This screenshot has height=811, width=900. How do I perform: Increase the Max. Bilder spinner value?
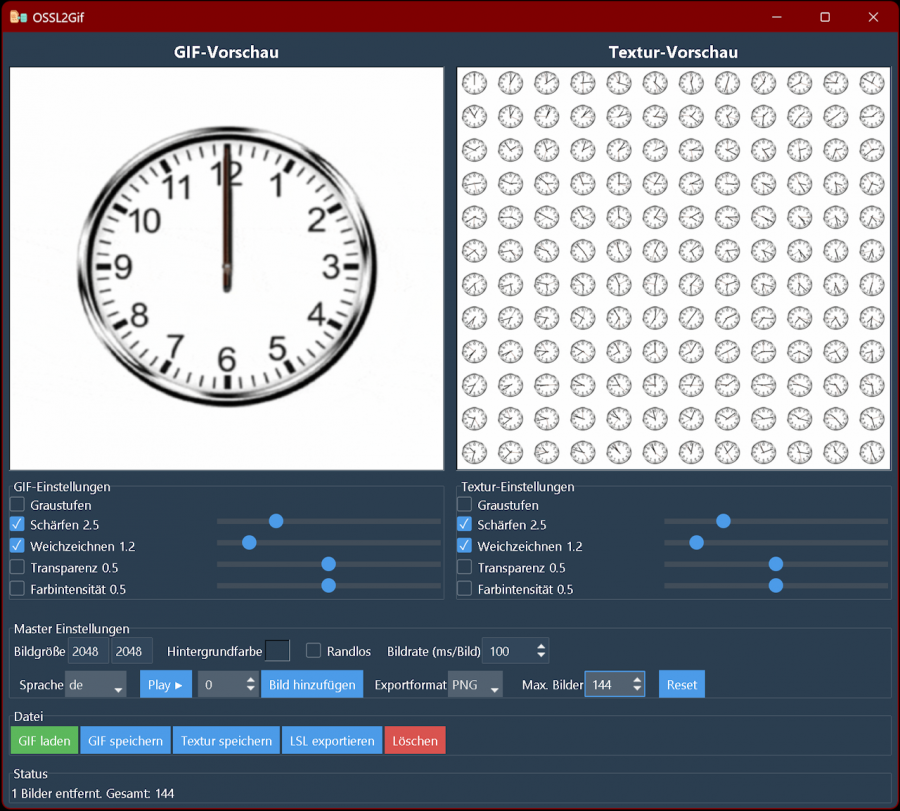(637, 679)
